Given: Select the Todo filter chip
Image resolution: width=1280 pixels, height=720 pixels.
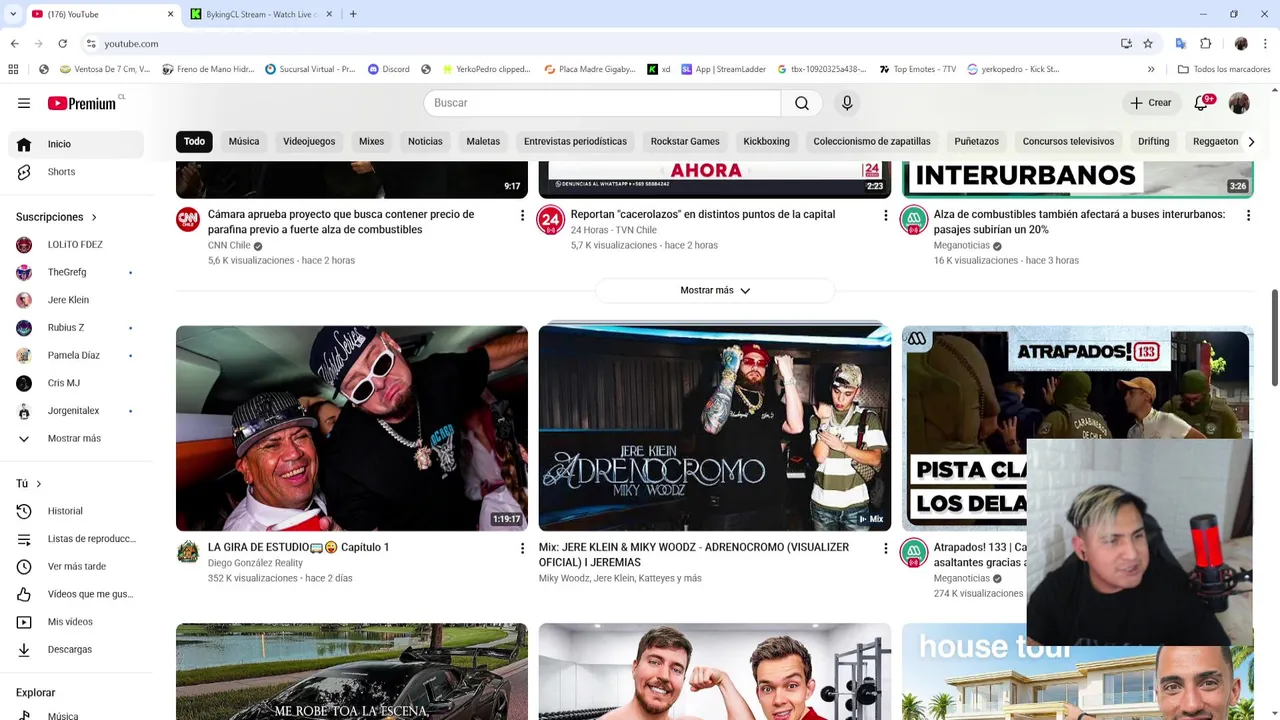Looking at the screenshot, I should coord(194,141).
